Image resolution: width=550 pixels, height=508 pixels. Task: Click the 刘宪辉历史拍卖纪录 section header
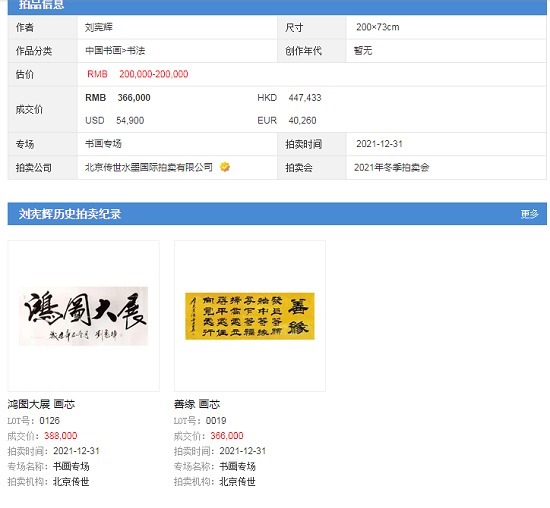tap(70, 214)
